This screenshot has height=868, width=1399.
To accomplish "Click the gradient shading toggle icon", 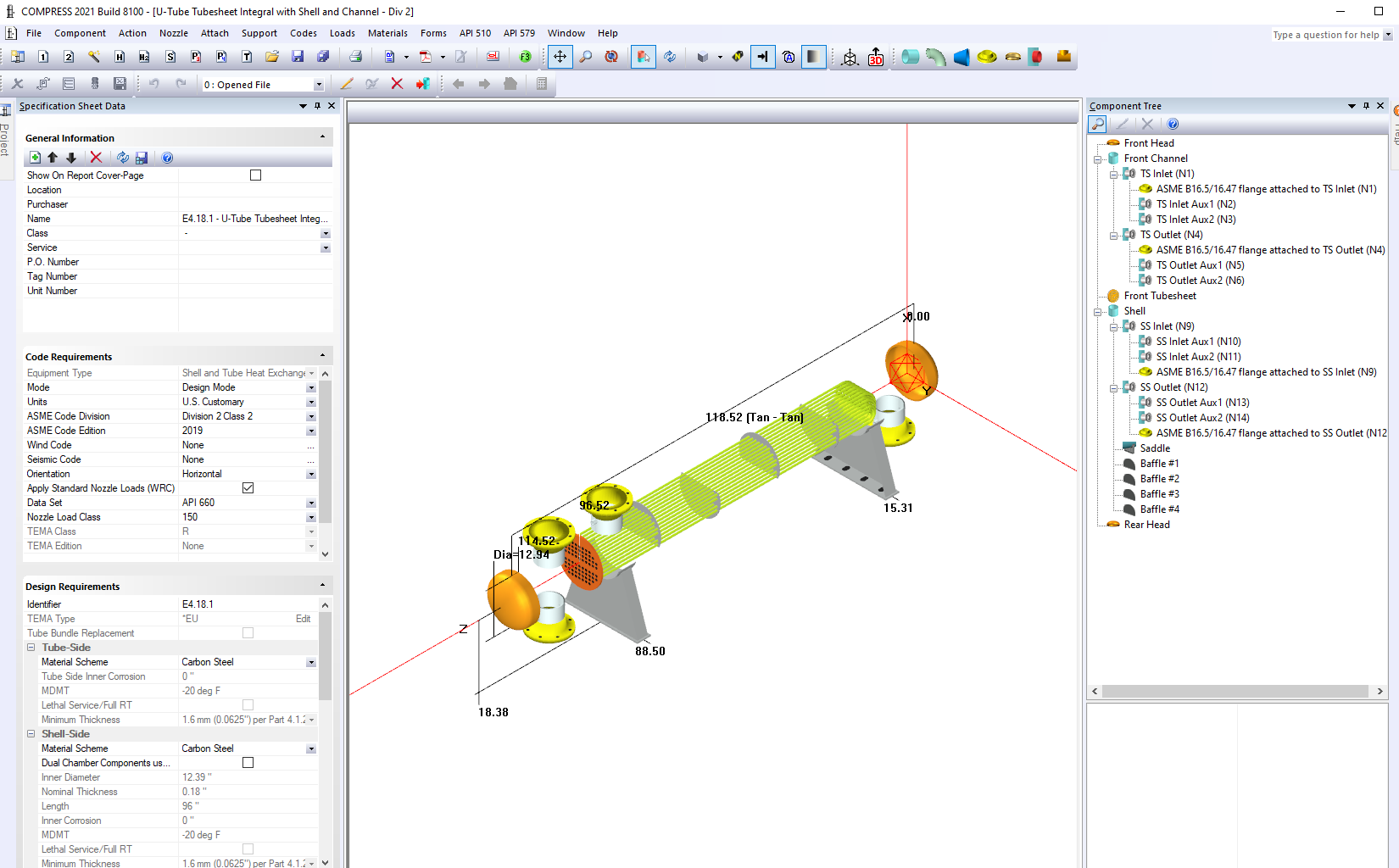I will 813,57.
